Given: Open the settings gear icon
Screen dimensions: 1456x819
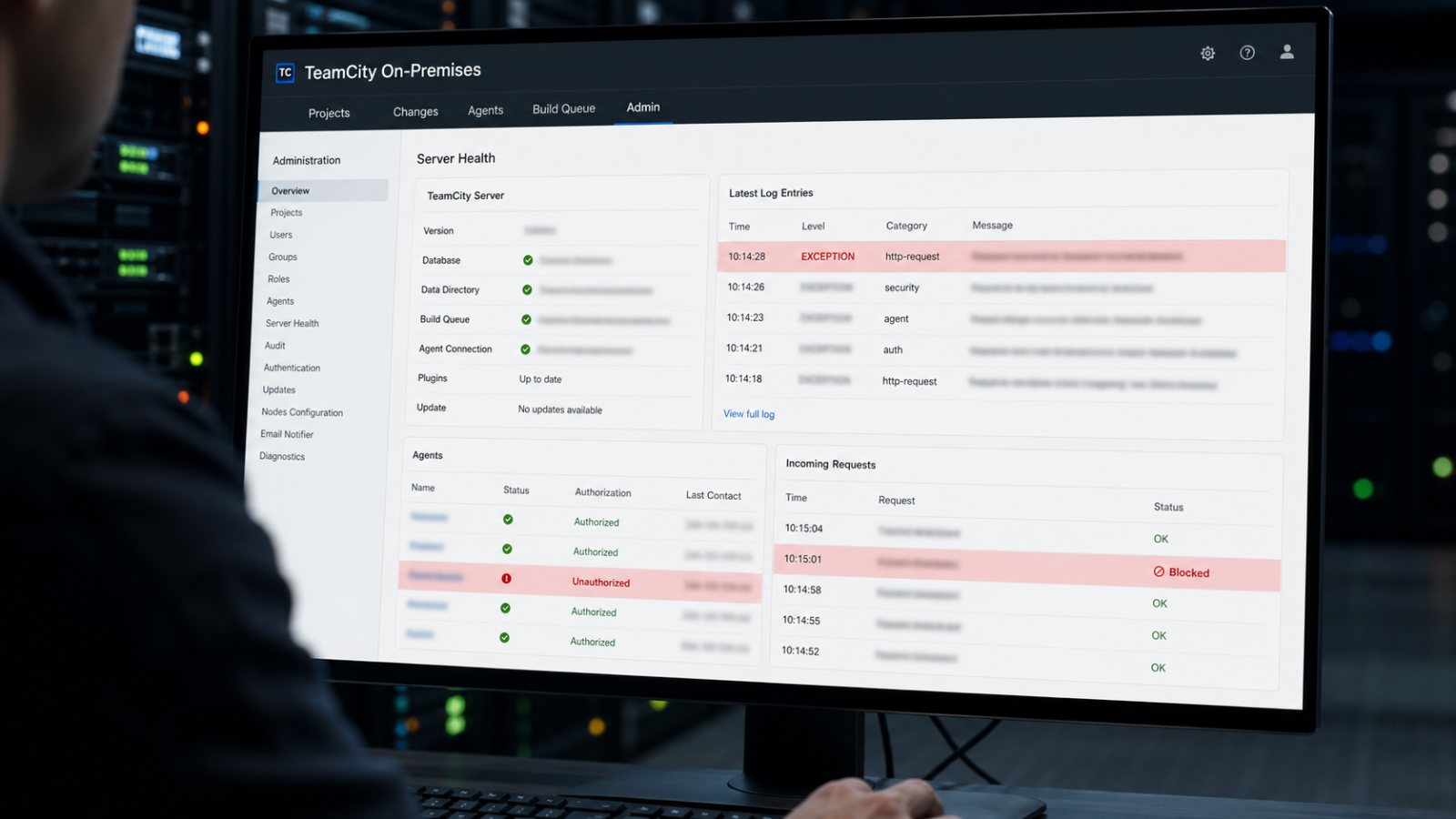Looking at the screenshot, I should click(1208, 54).
